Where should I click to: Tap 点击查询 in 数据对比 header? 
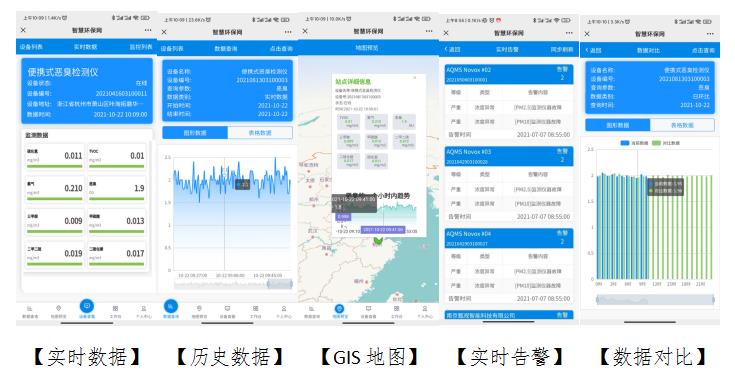pos(703,50)
